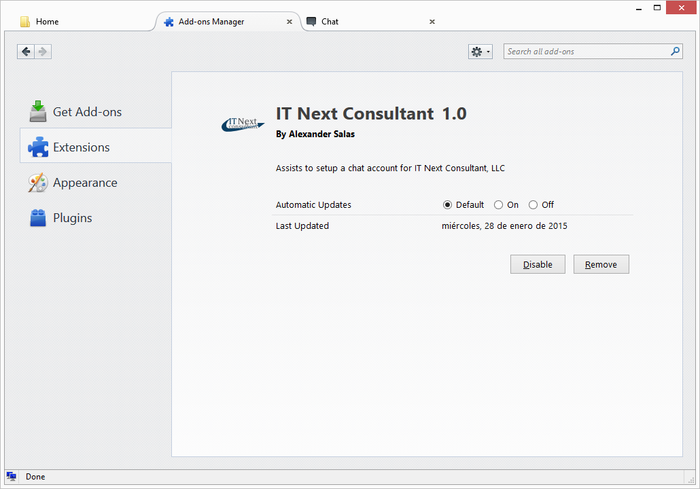This screenshot has height=489, width=700.
Task: Minimize the window
Action: point(639,8)
